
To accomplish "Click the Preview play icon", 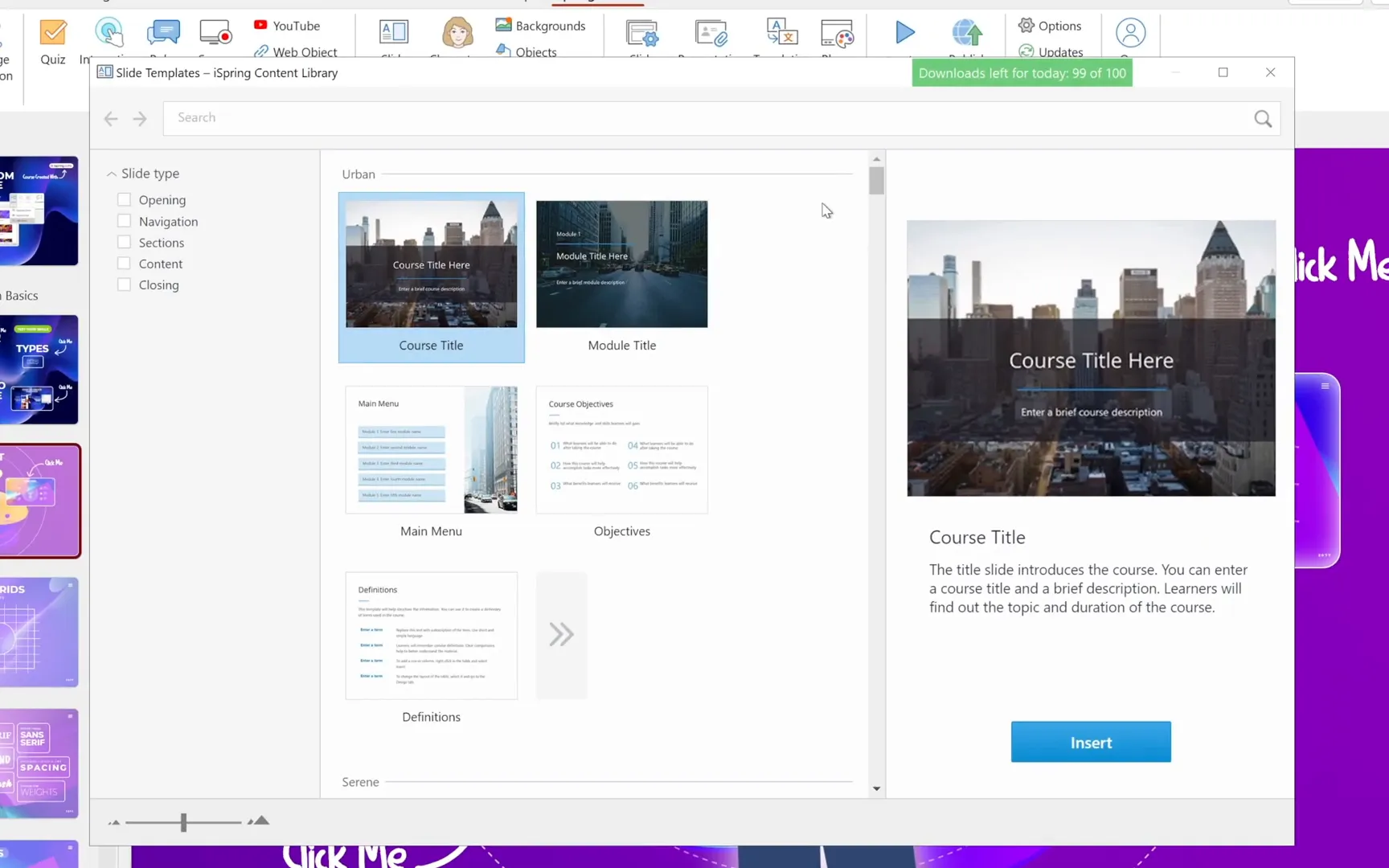I will (x=905, y=32).
